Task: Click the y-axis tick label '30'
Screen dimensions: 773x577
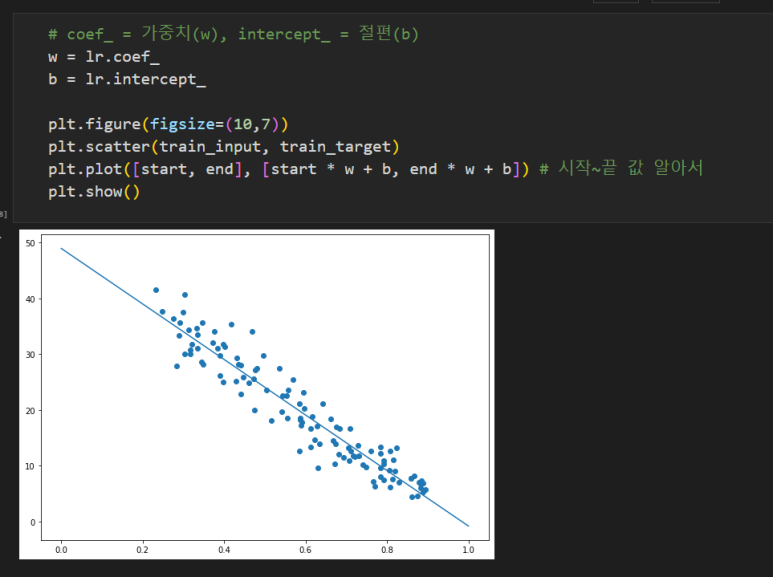Action: (x=31, y=355)
